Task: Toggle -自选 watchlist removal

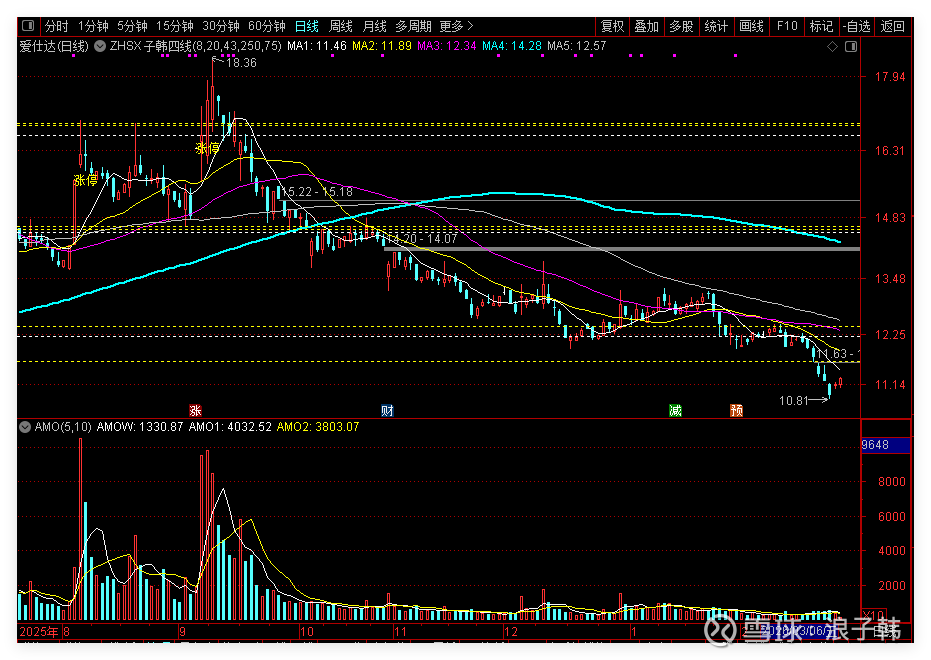Action: [856, 26]
